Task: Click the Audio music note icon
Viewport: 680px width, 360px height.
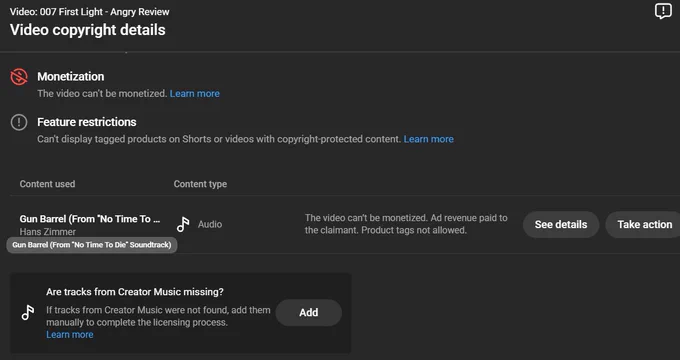Action: pyautogui.click(x=183, y=224)
